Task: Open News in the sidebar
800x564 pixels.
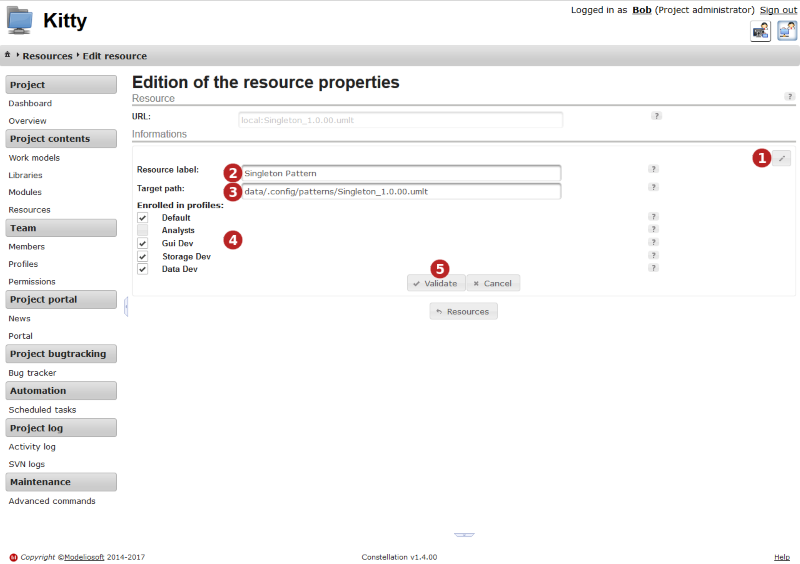Action: 19,318
